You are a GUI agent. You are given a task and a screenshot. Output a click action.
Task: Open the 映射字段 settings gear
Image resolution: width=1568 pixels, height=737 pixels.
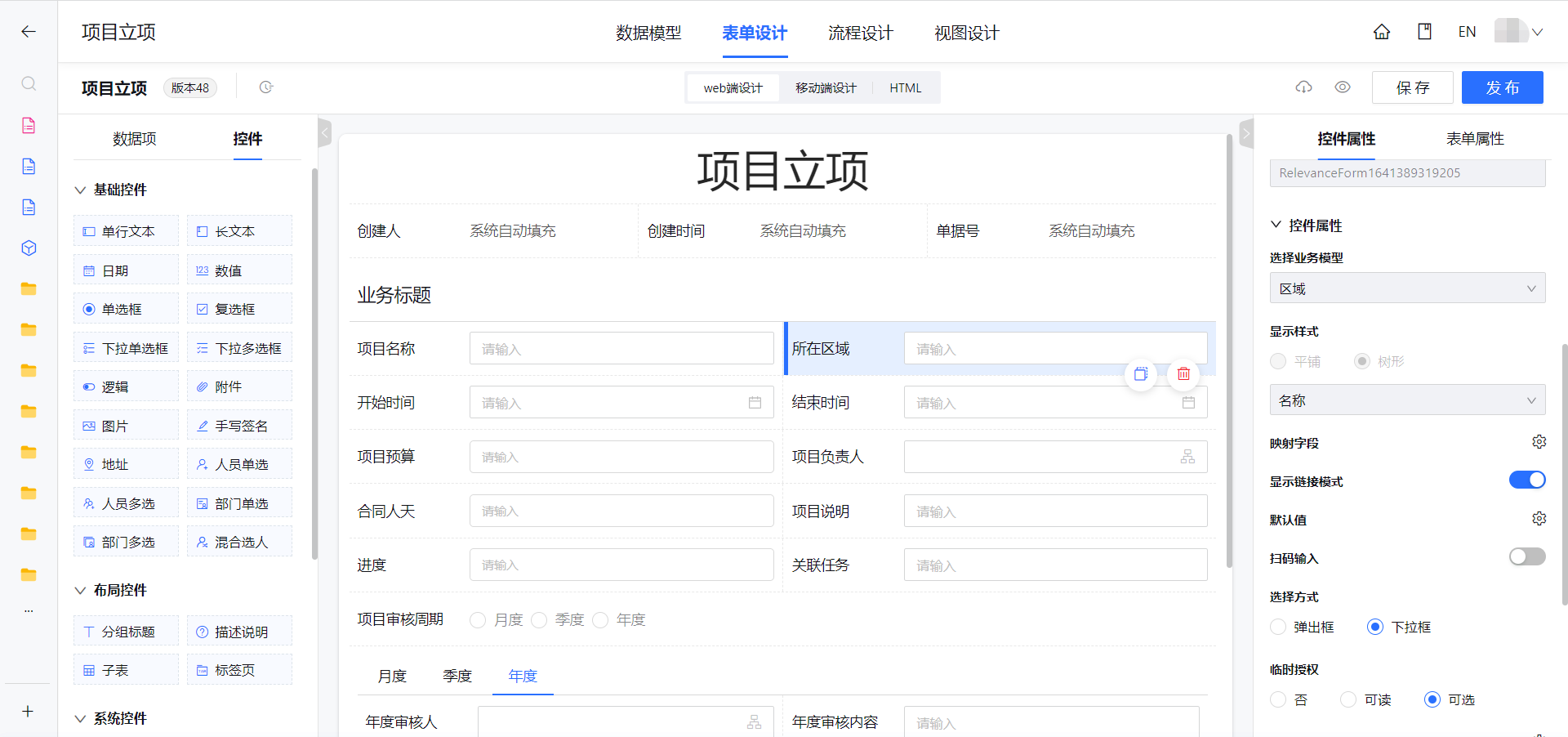click(x=1539, y=442)
